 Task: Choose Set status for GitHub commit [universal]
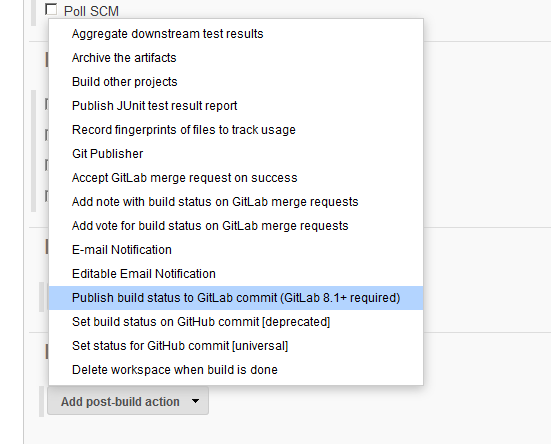click(236, 346)
